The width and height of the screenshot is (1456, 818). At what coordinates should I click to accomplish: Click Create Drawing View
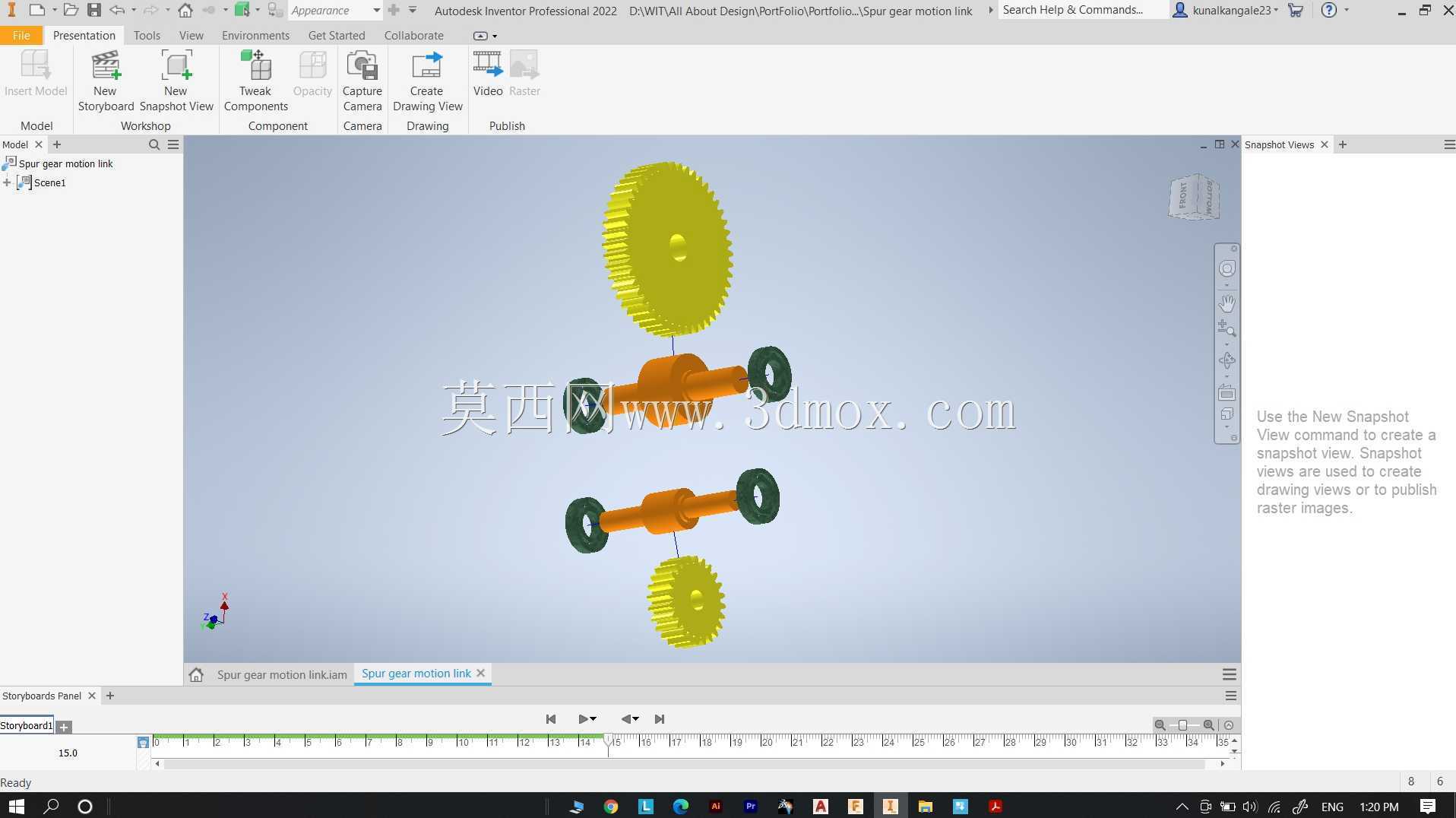coord(428,81)
